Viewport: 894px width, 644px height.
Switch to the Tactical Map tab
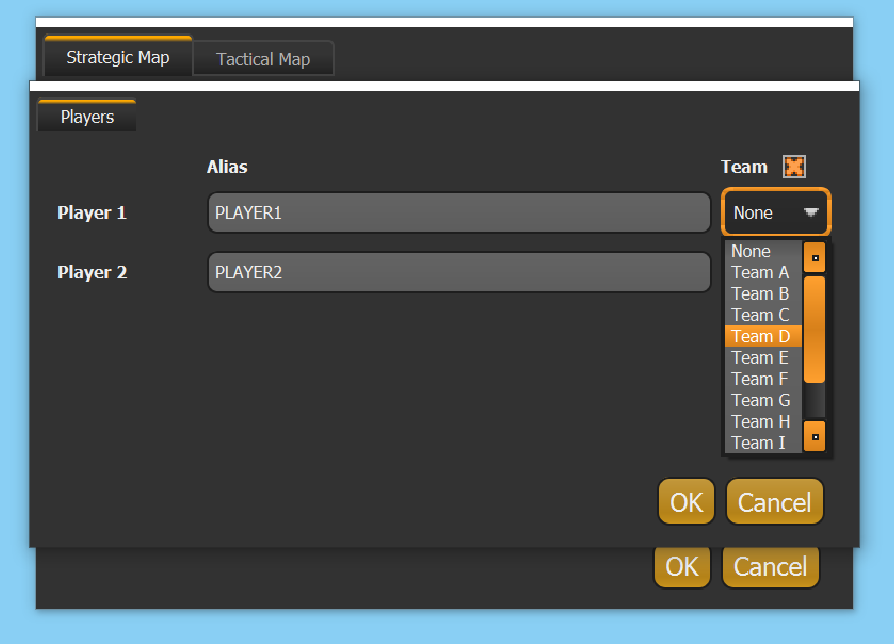click(263, 58)
